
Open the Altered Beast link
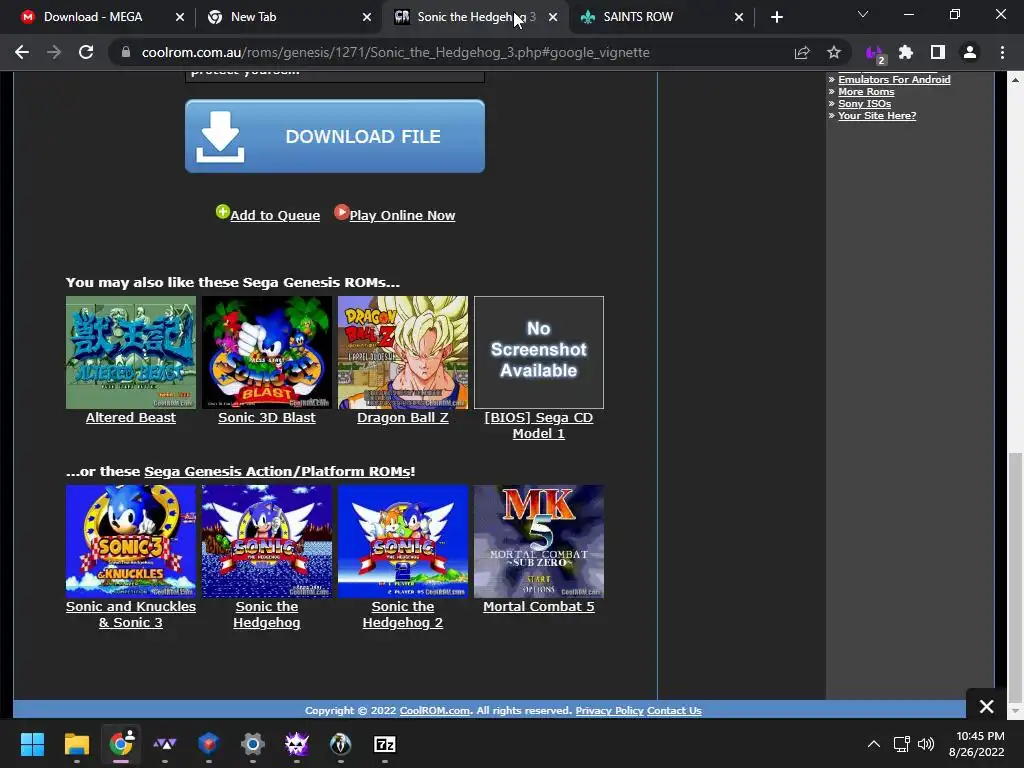coord(131,417)
